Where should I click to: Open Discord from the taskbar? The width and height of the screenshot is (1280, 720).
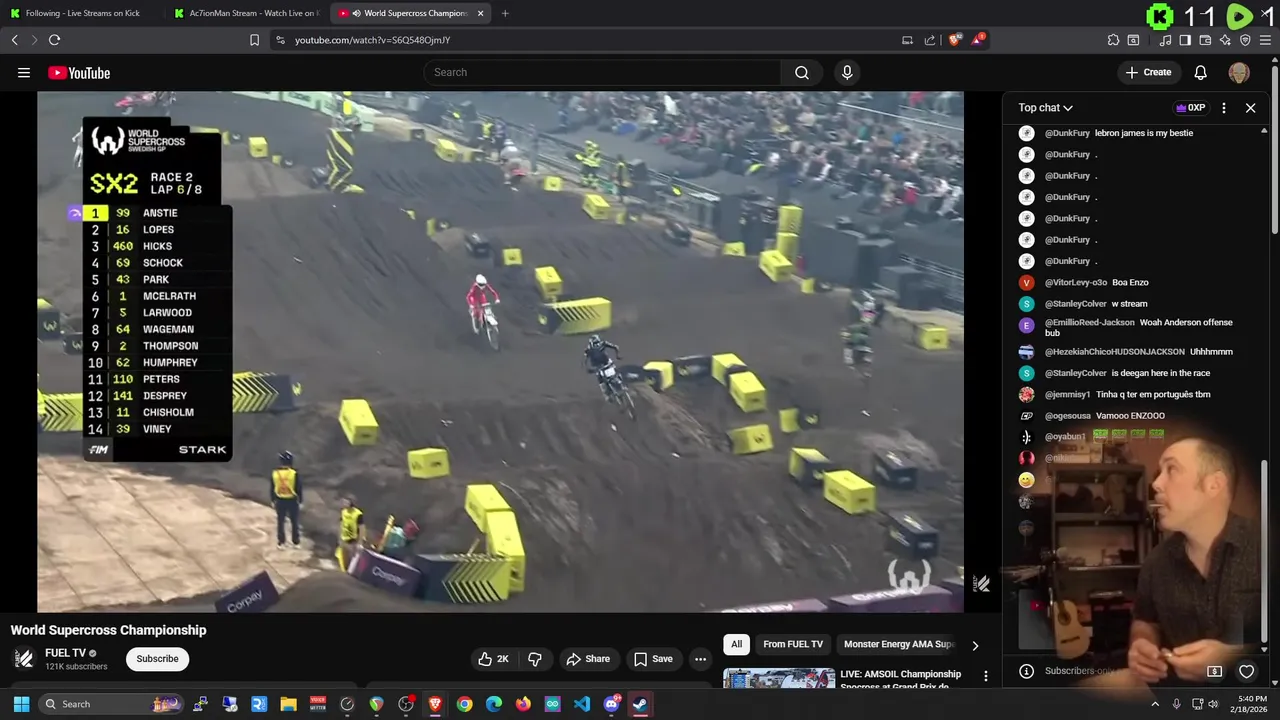611,704
